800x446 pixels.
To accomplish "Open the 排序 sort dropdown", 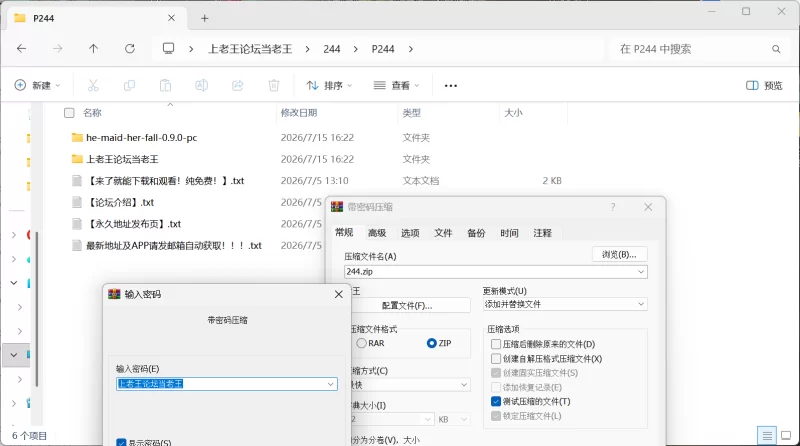I will pyautogui.click(x=329, y=85).
